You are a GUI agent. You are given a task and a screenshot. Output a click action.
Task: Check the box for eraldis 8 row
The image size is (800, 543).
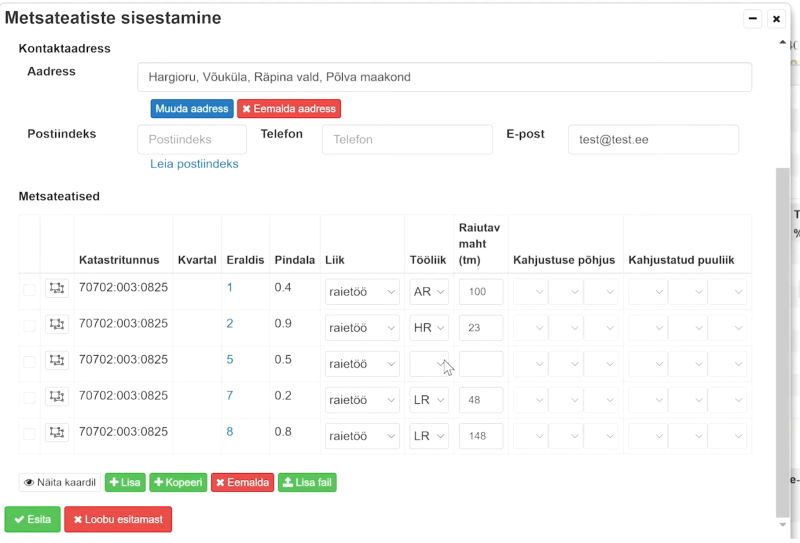coord(29,434)
